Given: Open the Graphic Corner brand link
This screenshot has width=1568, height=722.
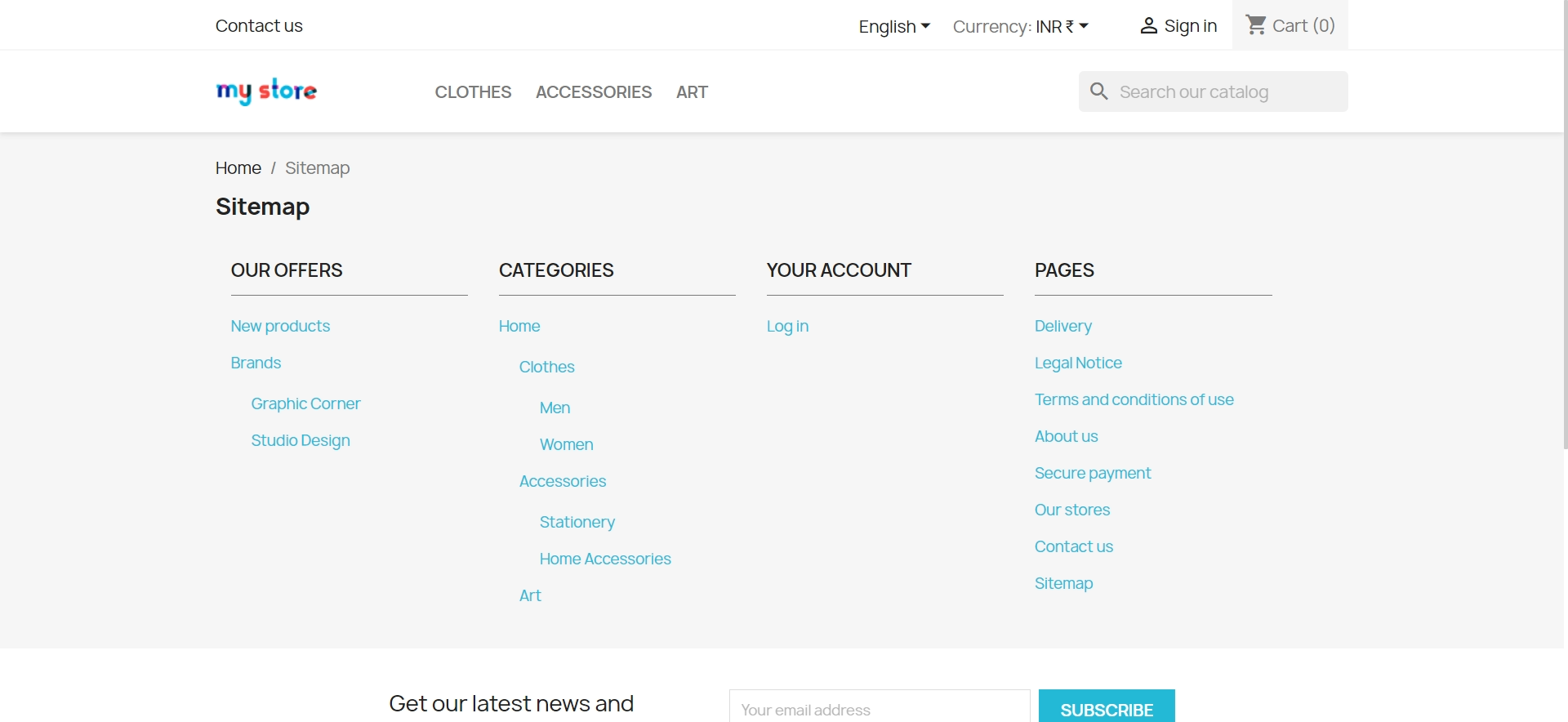Looking at the screenshot, I should [x=305, y=403].
